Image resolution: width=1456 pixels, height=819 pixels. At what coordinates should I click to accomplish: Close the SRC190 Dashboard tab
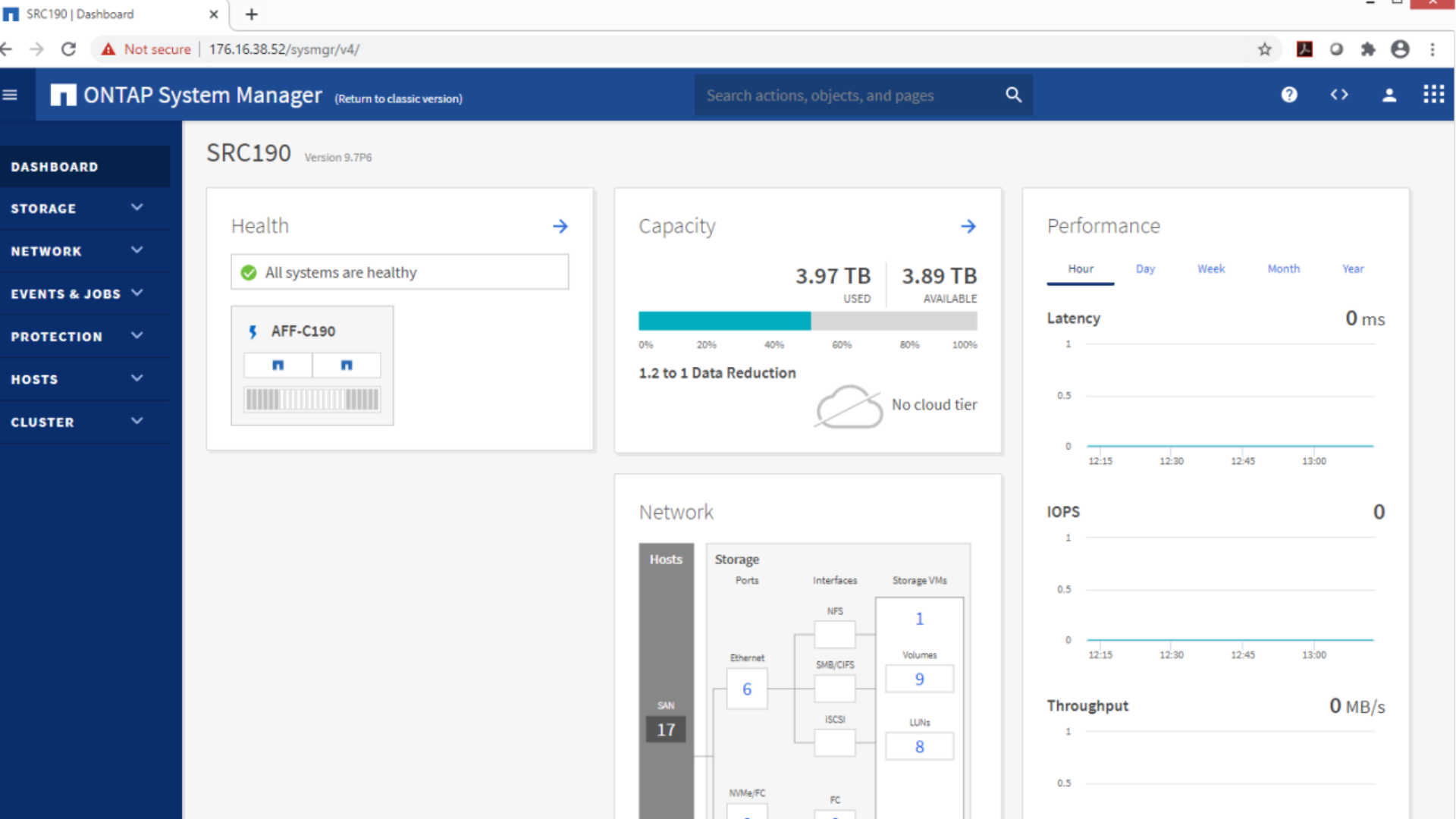[214, 14]
